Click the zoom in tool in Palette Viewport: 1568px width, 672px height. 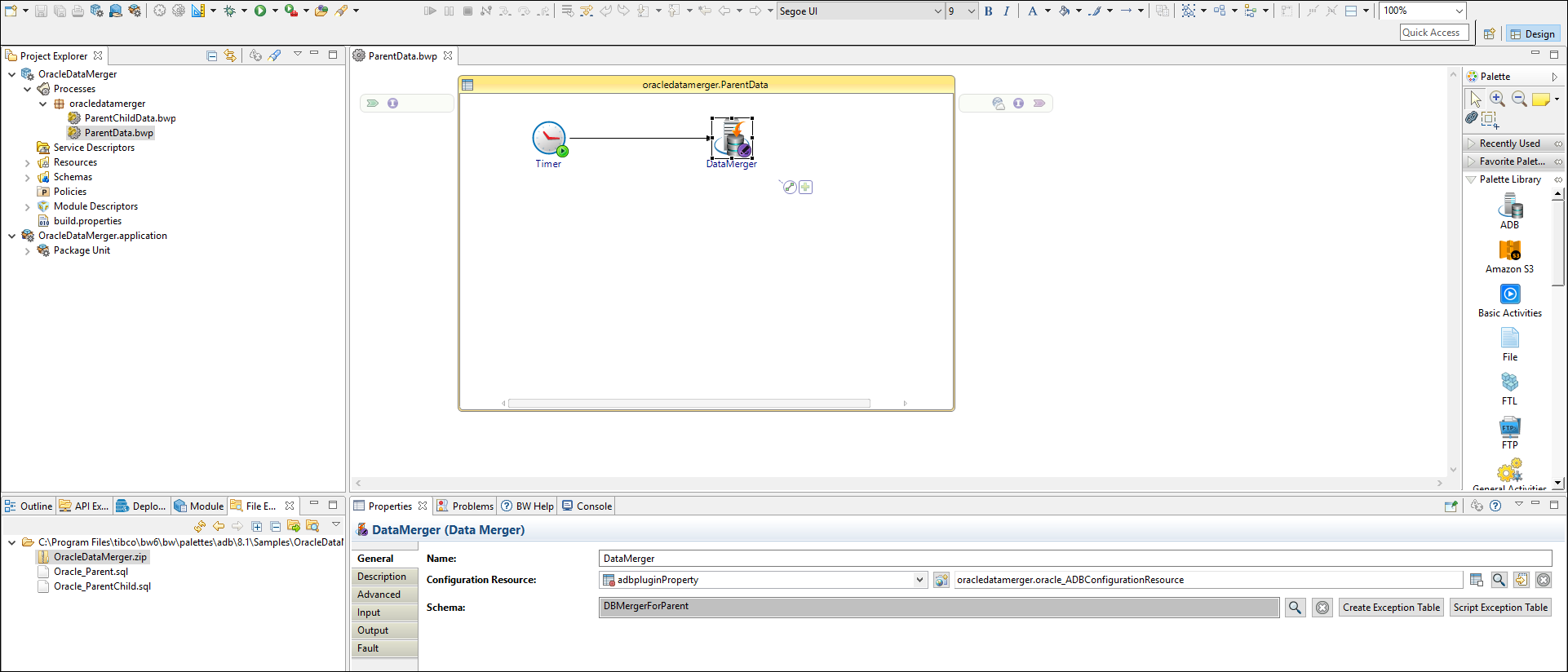[1497, 99]
